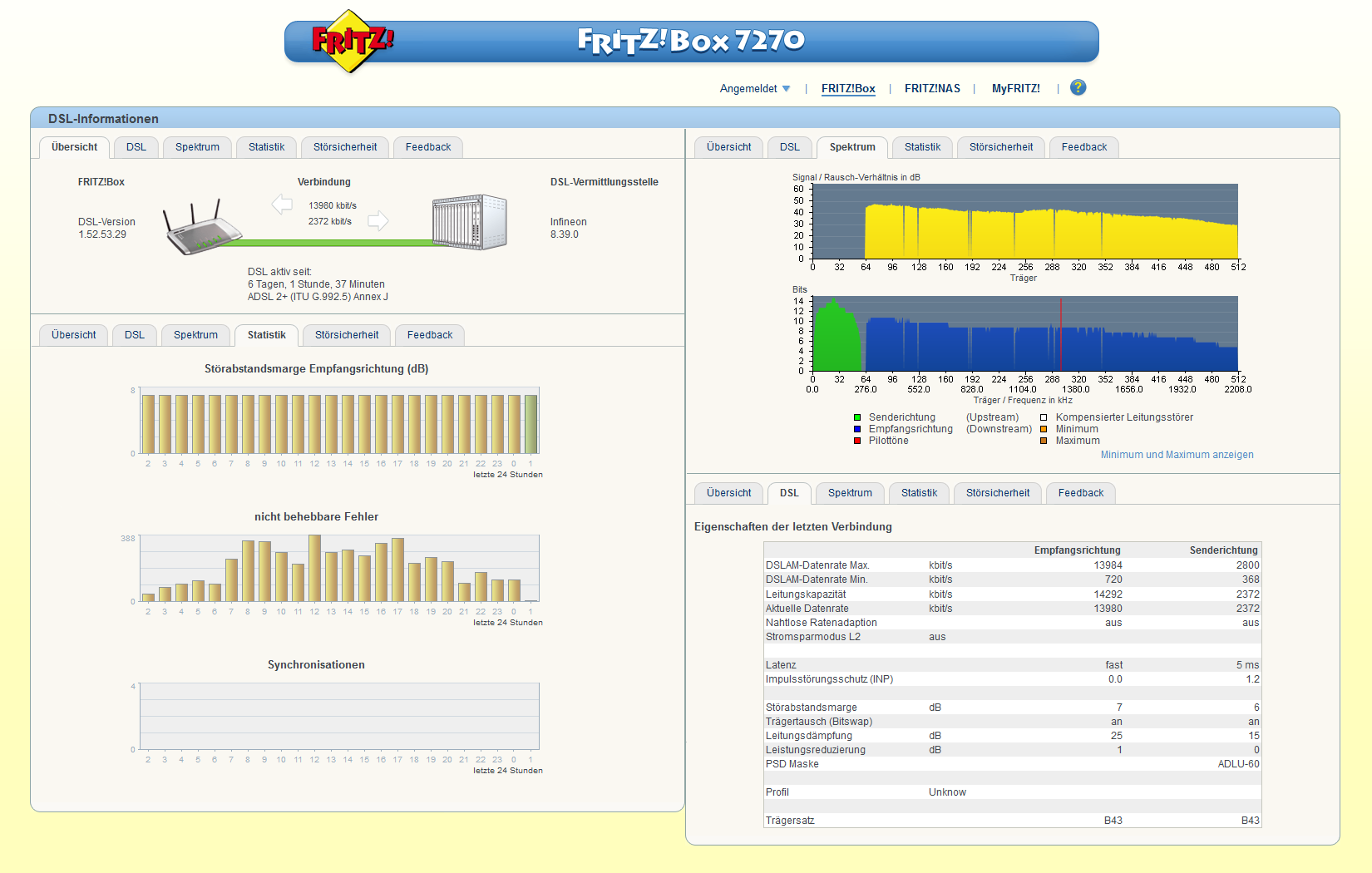Click the FRITZ! logo badge
This screenshot has height=873, width=1372.
[x=353, y=41]
